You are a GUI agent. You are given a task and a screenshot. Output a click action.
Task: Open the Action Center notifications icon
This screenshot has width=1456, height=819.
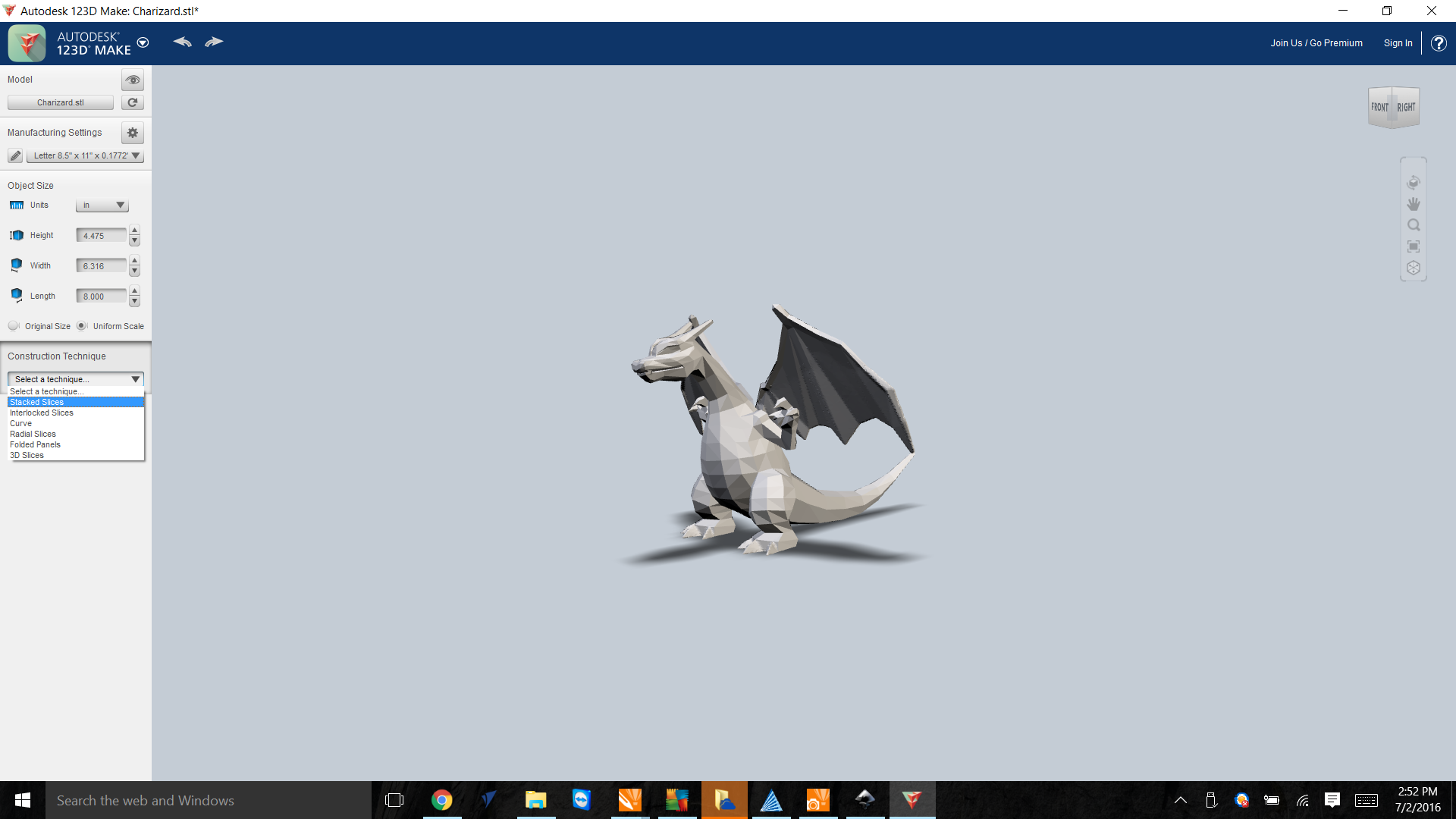1332,800
